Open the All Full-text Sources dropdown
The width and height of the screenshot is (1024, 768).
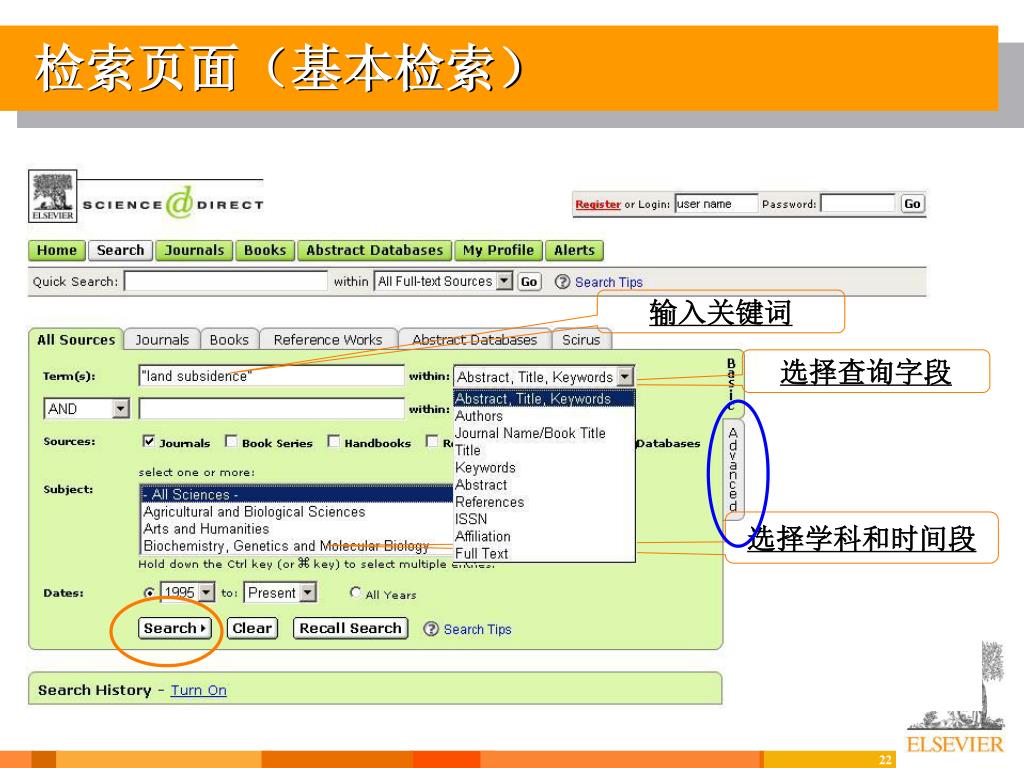(x=443, y=281)
